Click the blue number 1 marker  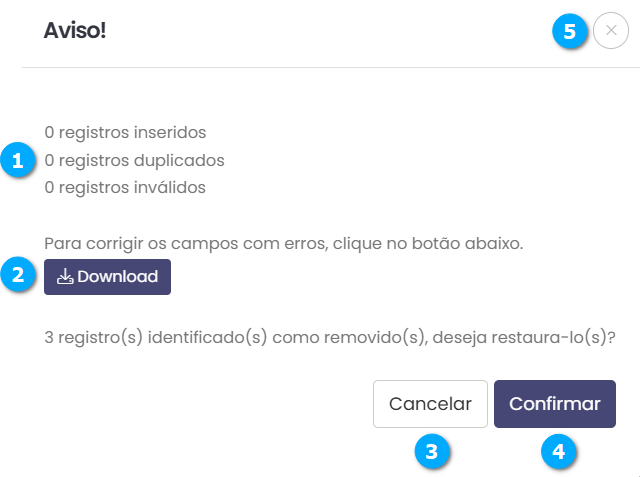(x=17, y=159)
